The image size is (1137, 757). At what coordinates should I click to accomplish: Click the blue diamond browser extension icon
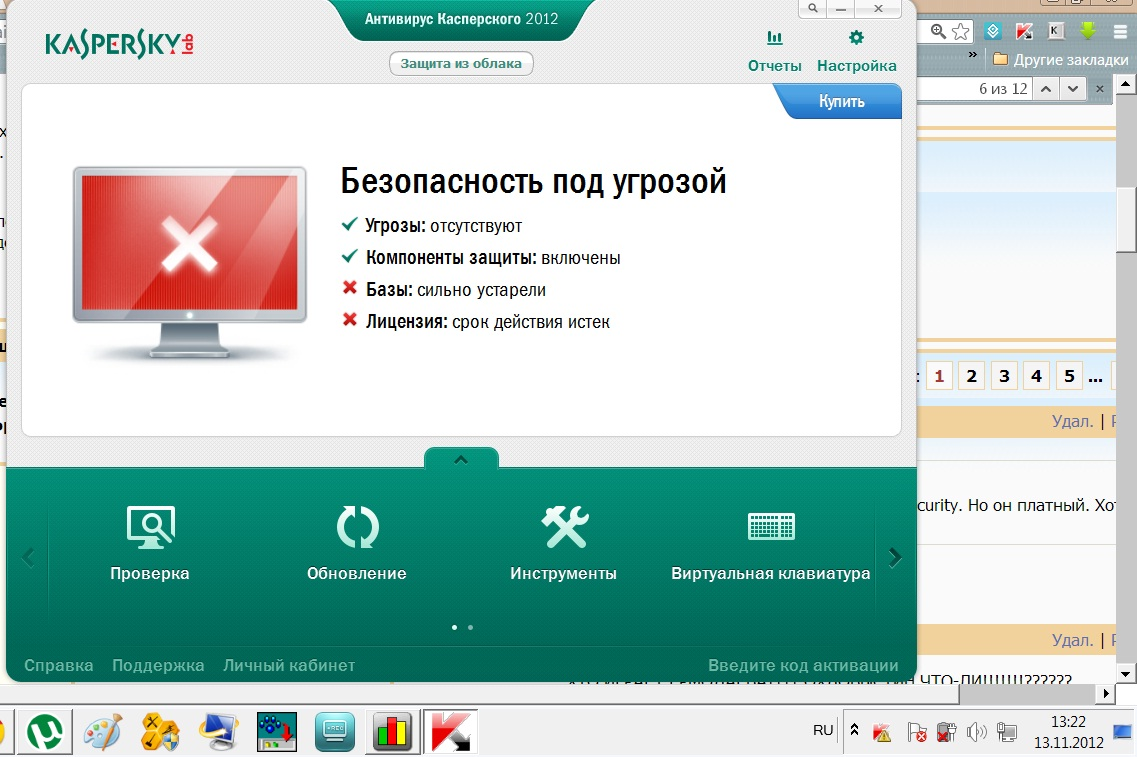pos(993,31)
